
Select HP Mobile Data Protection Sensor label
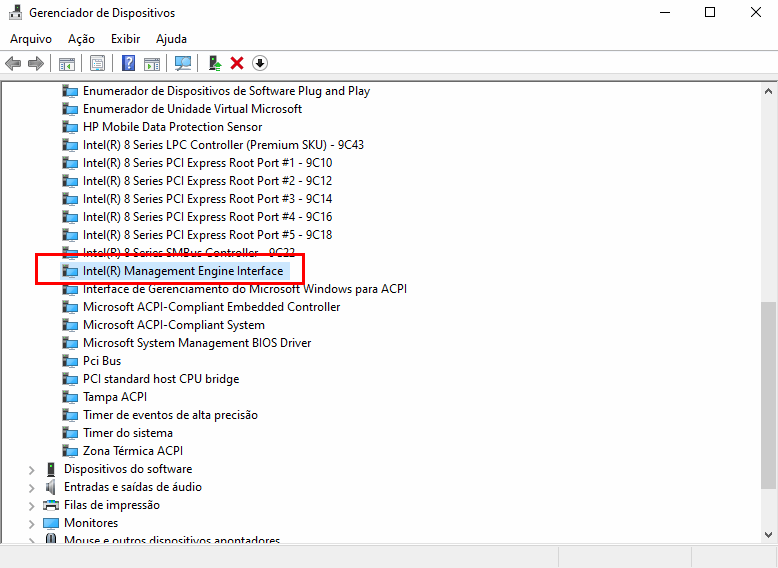click(x=172, y=127)
